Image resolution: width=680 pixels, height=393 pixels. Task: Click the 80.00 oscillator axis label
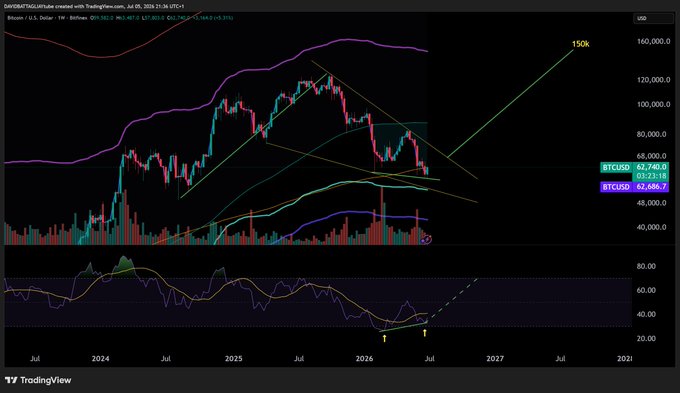[646, 266]
